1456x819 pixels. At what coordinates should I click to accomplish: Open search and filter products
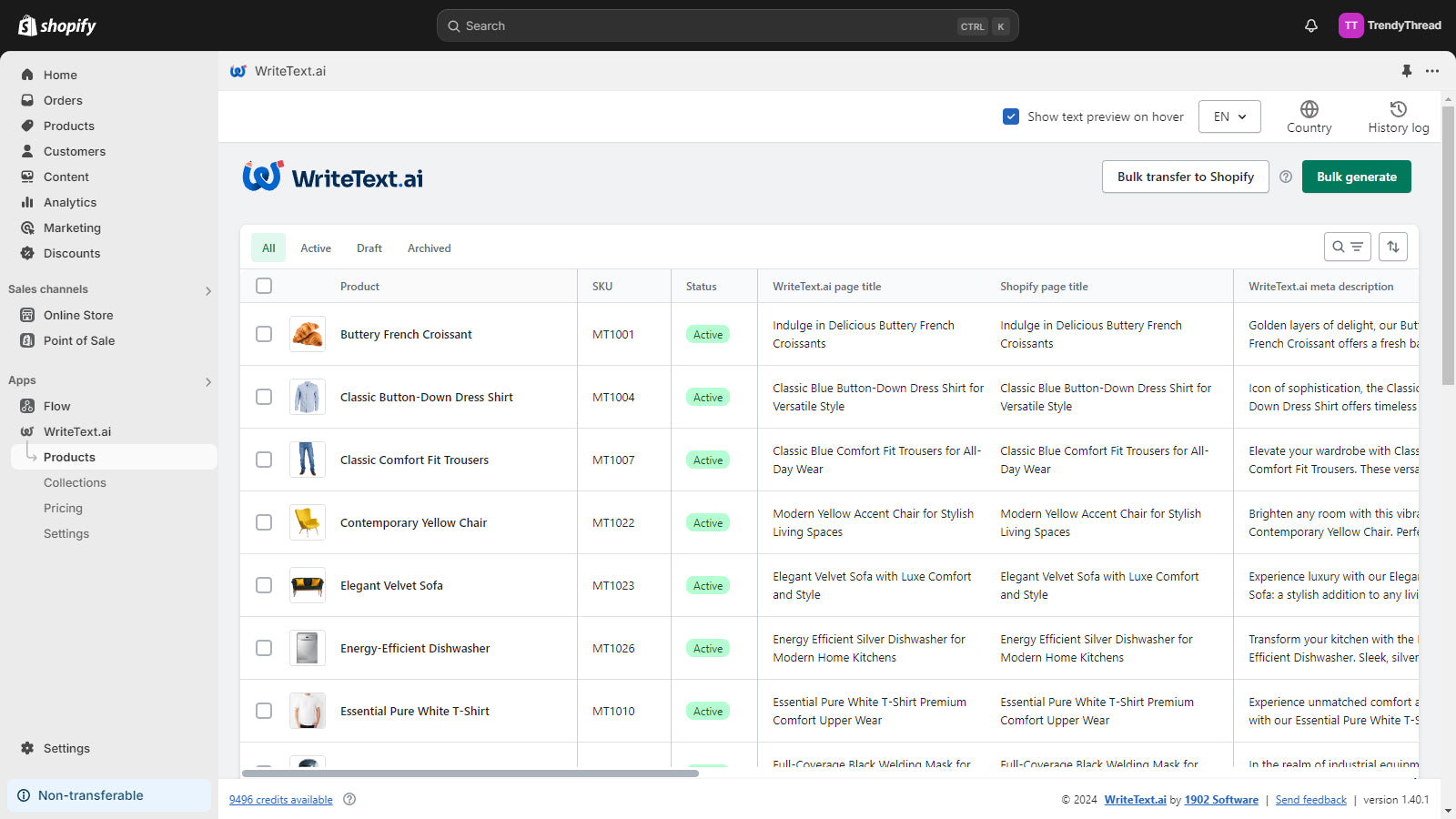pyautogui.click(x=1348, y=247)
